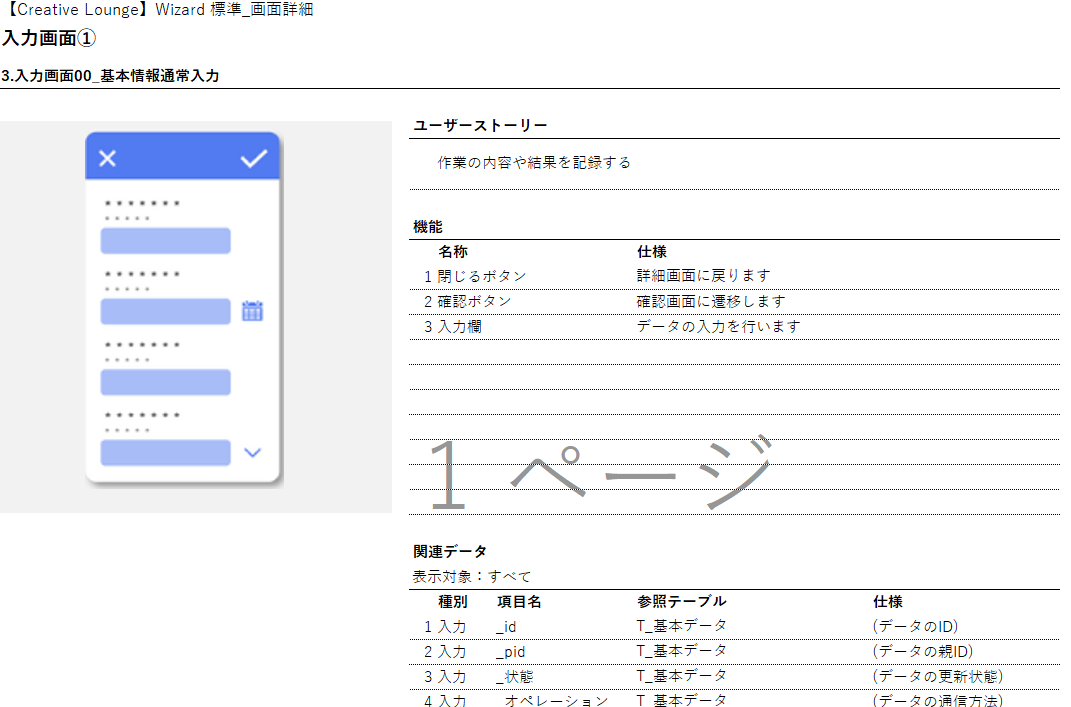This screenshot has height=707, width=1071.
Task: Click the checkmark confirm icon in mockup header
Action: (x=254, y=158)
